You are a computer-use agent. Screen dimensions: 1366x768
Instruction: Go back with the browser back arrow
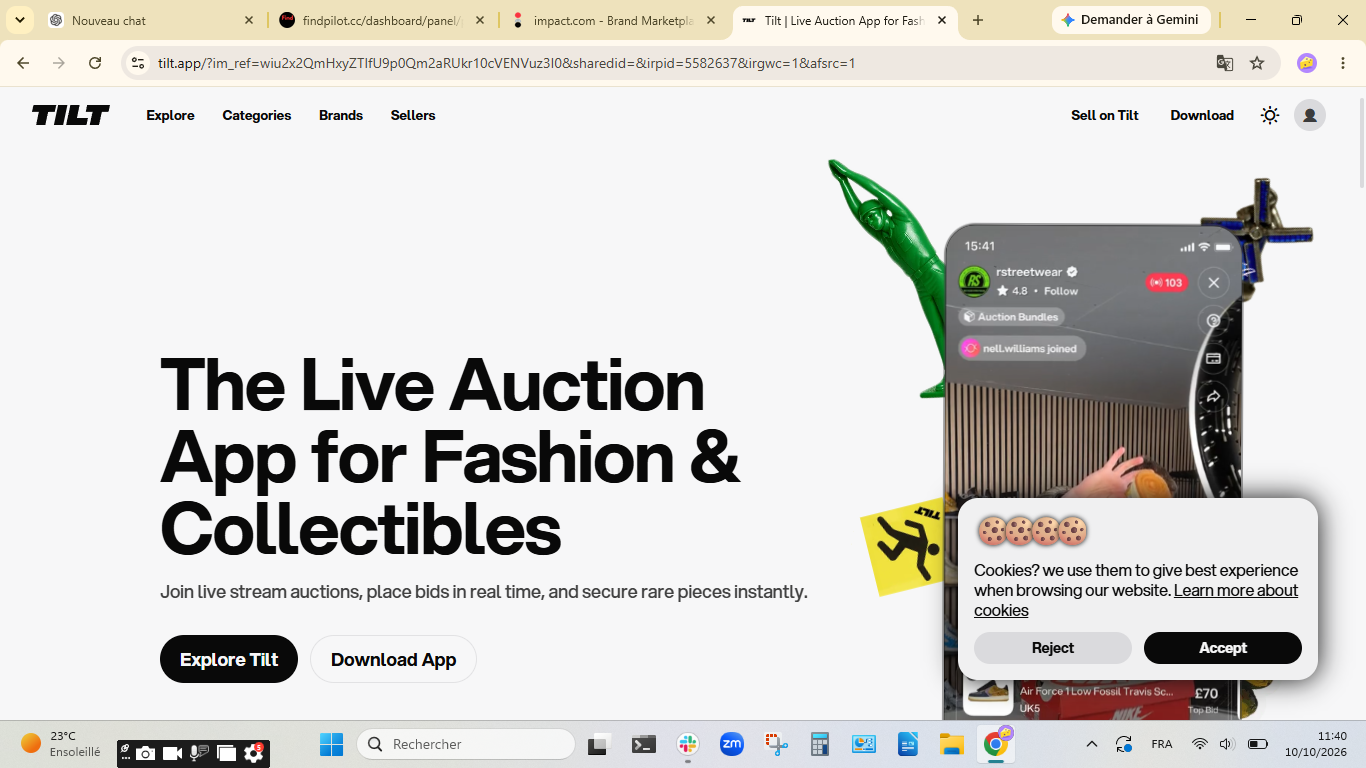(23, 63)
